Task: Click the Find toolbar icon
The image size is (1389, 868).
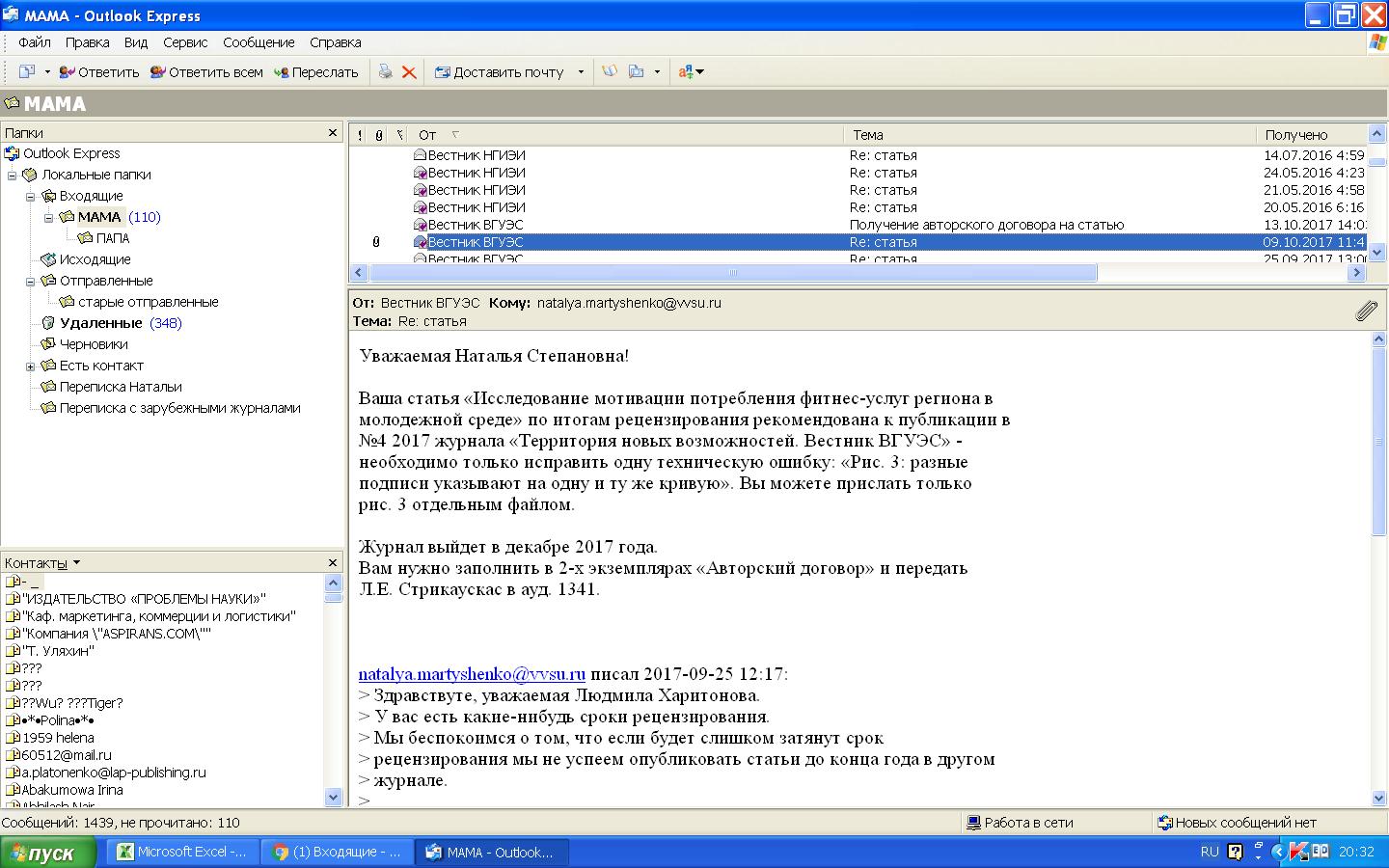Action: tap(637, 71)
